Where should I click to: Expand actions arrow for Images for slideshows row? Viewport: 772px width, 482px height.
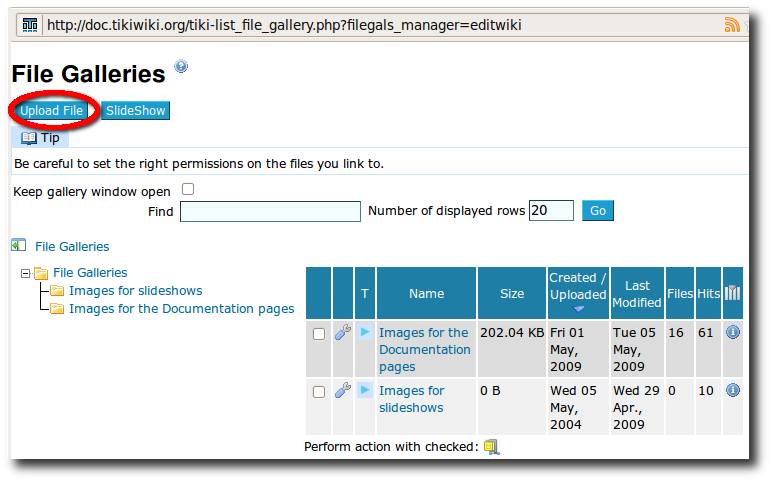click(x=365, y=390)
